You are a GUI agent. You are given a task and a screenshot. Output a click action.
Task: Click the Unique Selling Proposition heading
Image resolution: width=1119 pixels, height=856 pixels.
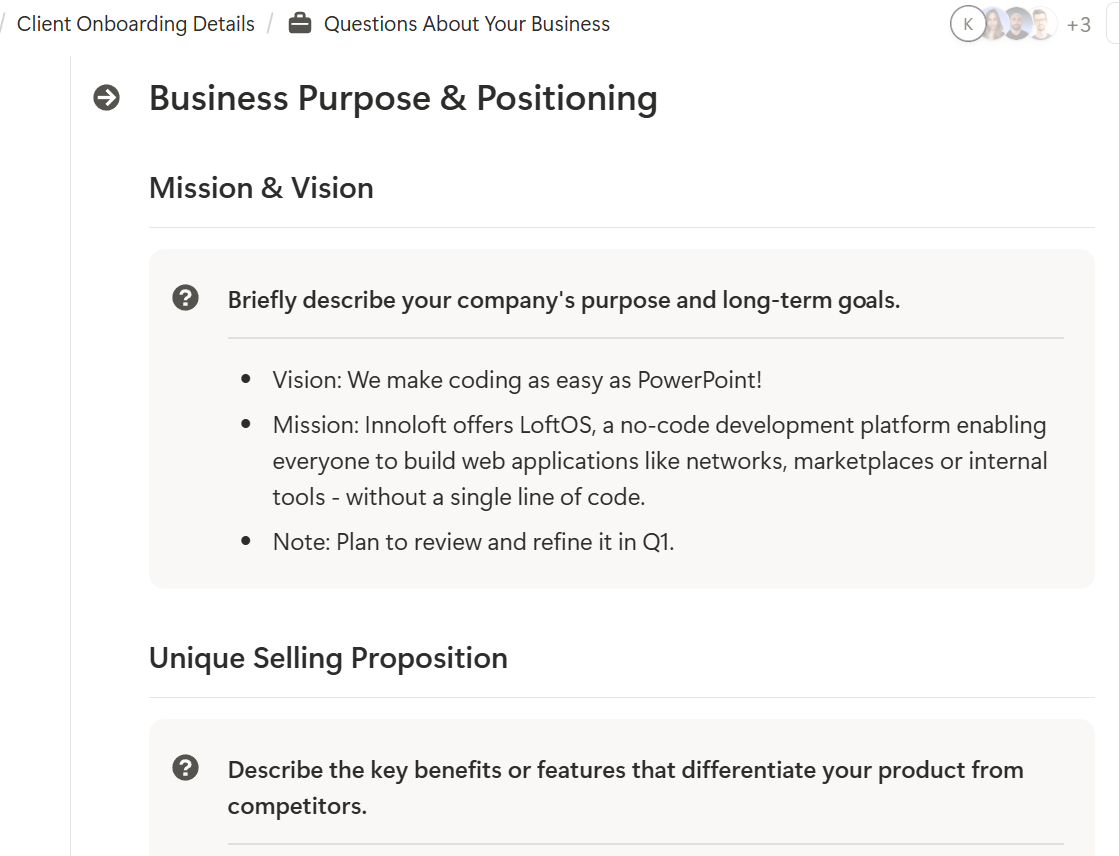tap(328, 658)
